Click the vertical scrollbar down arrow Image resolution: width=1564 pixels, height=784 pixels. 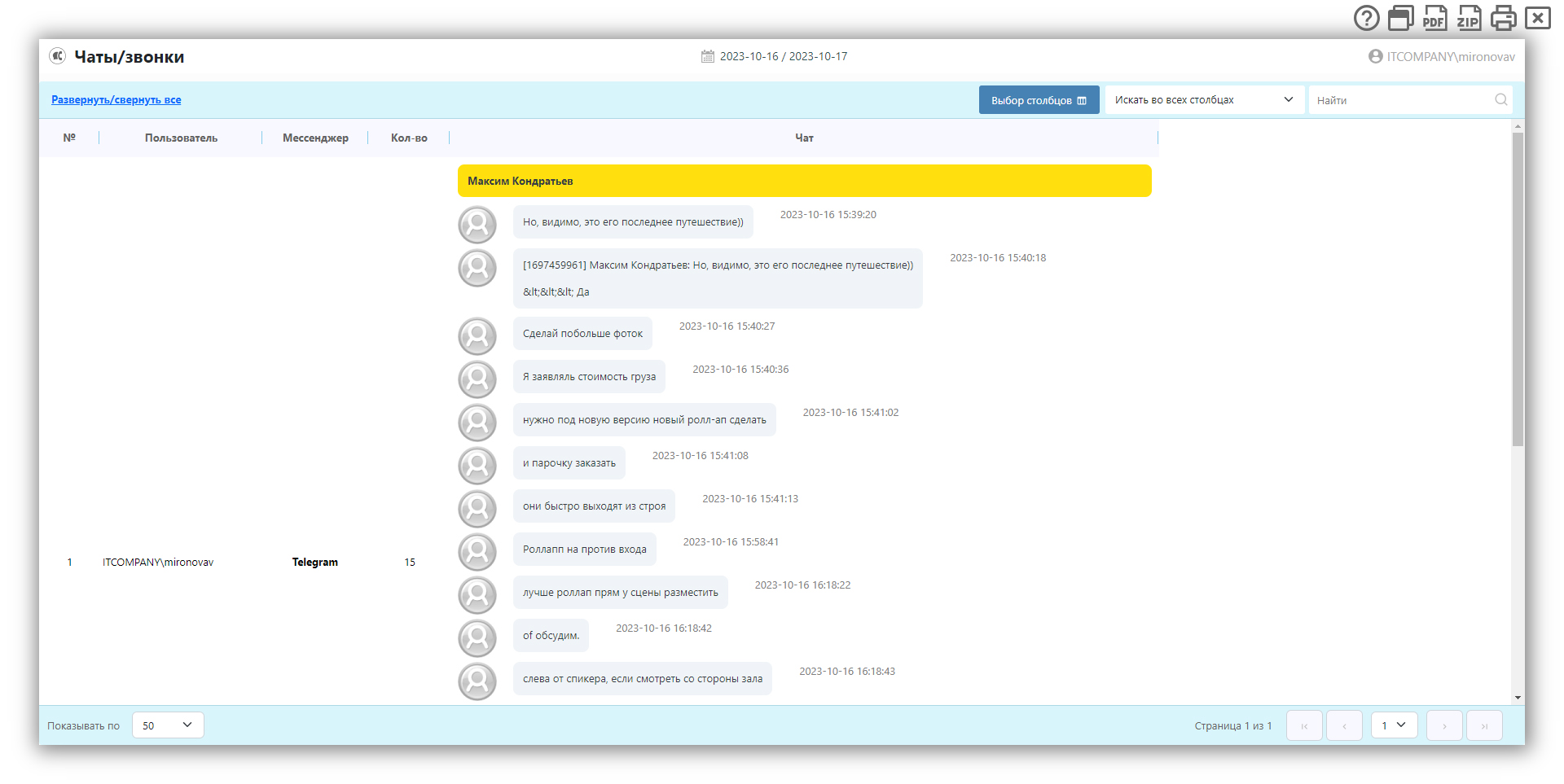click(1518, 698)
